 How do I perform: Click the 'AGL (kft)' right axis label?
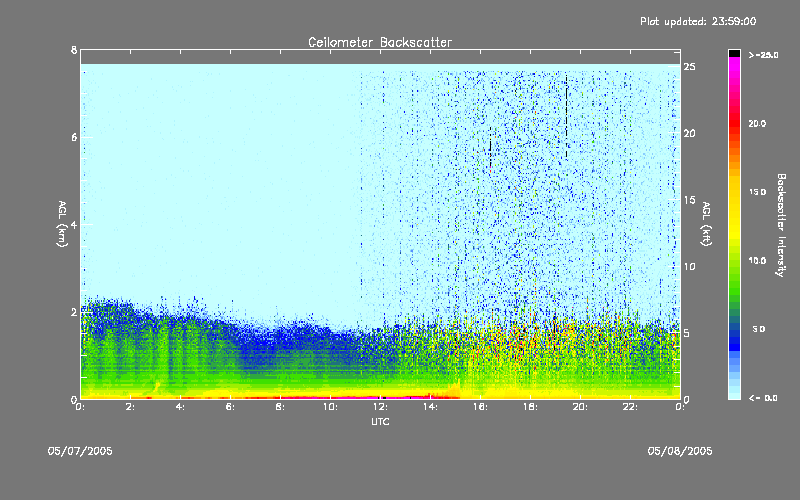coord(706,224)
